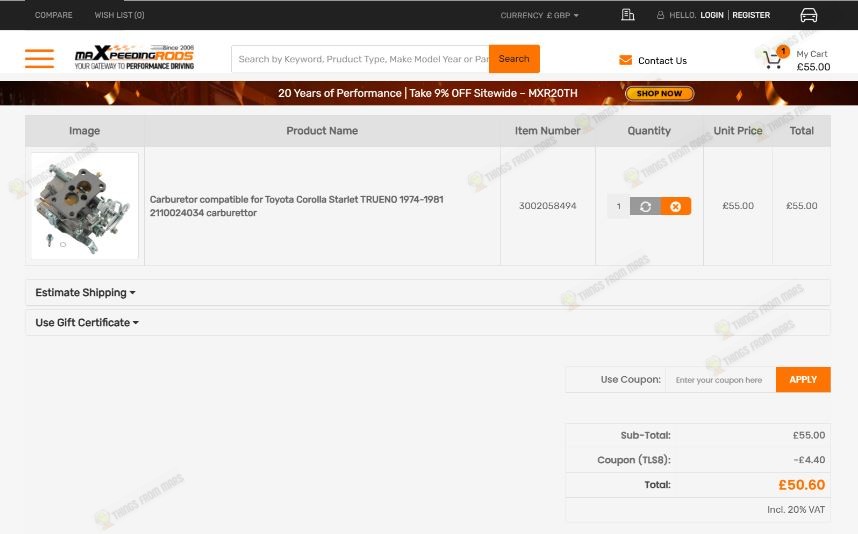
Task: Click the Register link
Action: click(x=751, y=15)
